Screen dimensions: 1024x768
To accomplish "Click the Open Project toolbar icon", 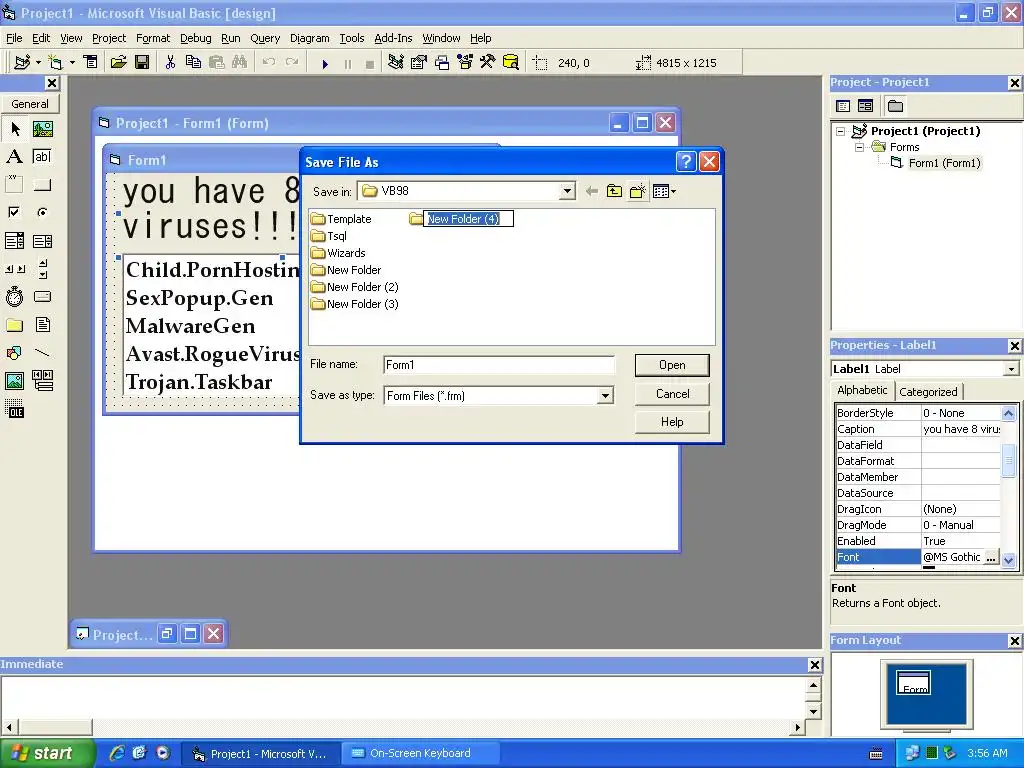I will click(x=118, y=62).
